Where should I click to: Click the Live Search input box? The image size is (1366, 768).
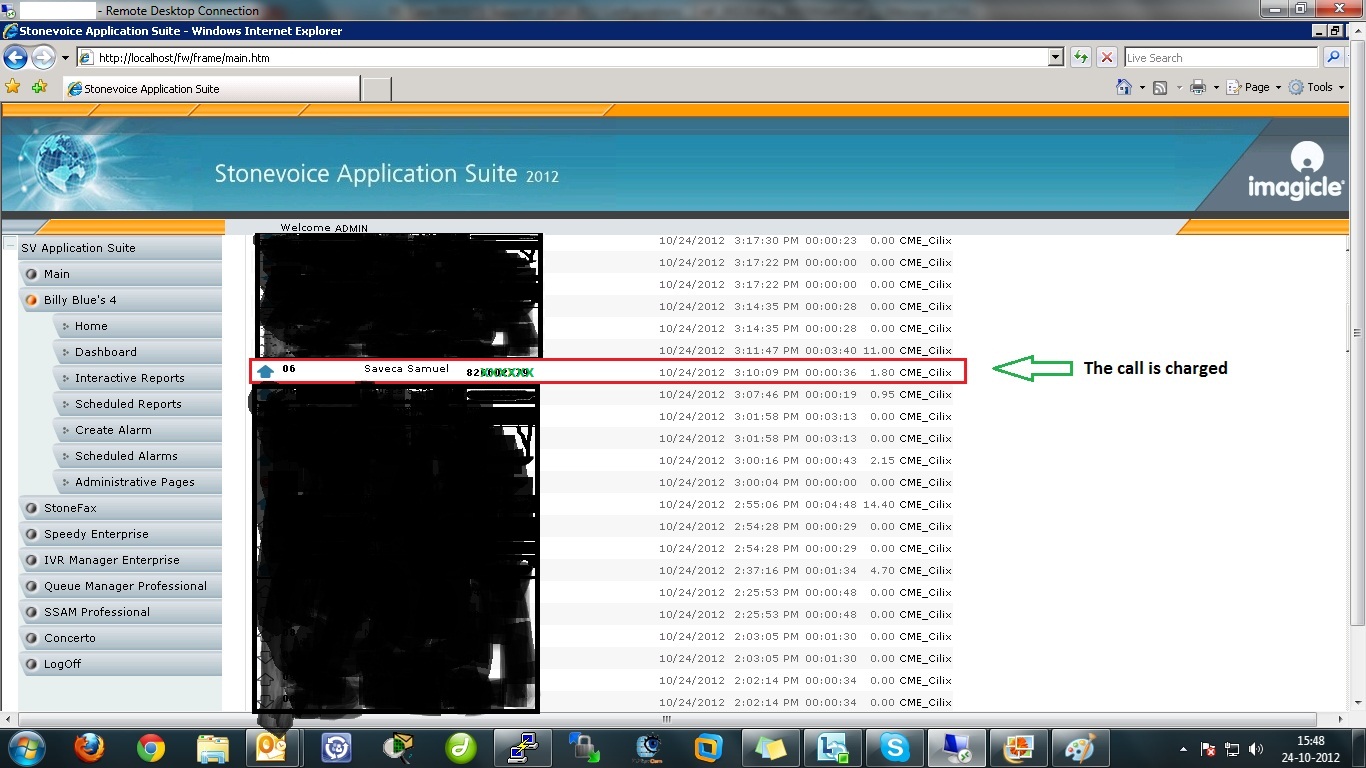(1220, 58)
